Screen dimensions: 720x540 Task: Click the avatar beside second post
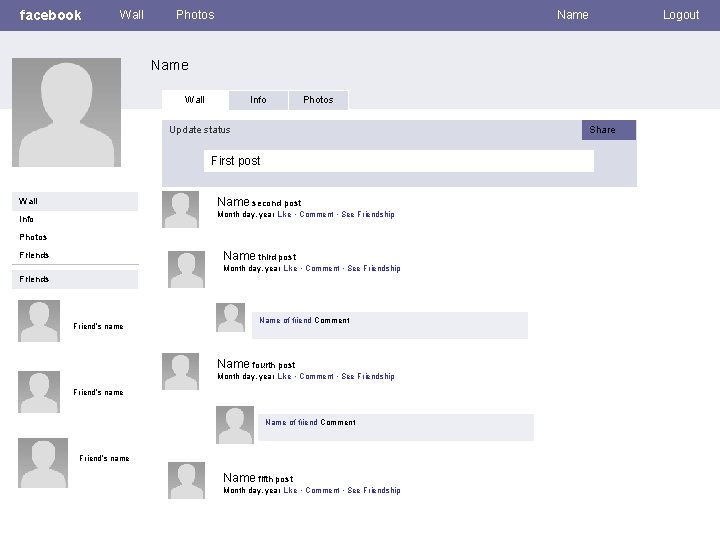180,209
